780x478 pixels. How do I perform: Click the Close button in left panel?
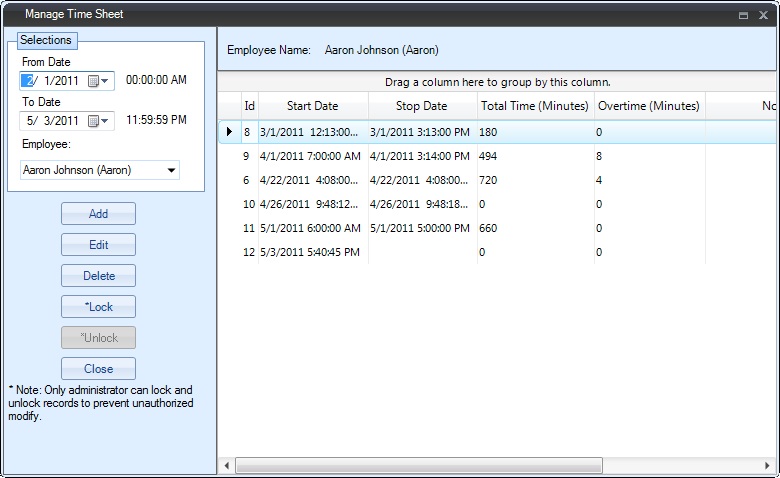click(x=98, y=369)
